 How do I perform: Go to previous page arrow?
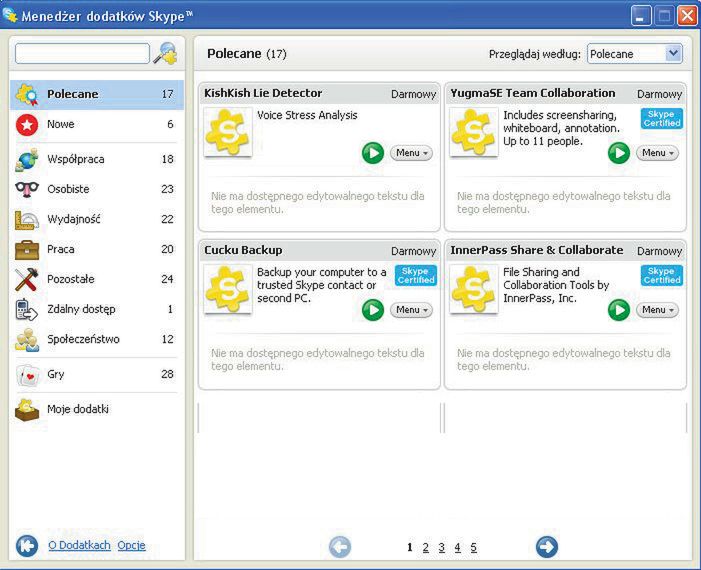[x=340, y=547]
